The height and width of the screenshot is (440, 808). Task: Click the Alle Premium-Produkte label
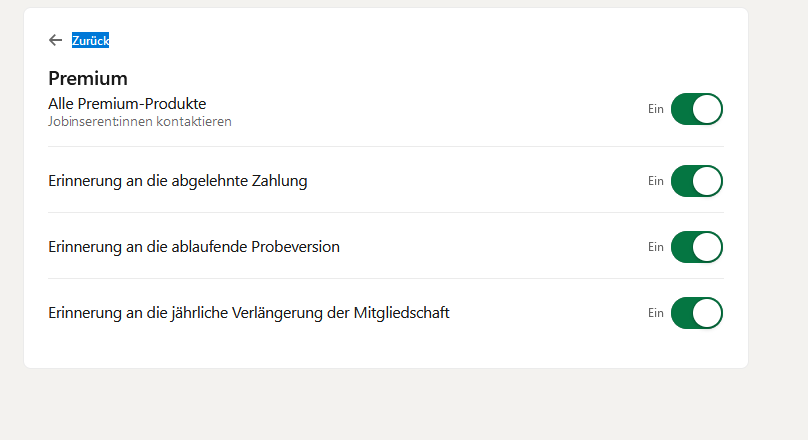(x=127, y=103)
